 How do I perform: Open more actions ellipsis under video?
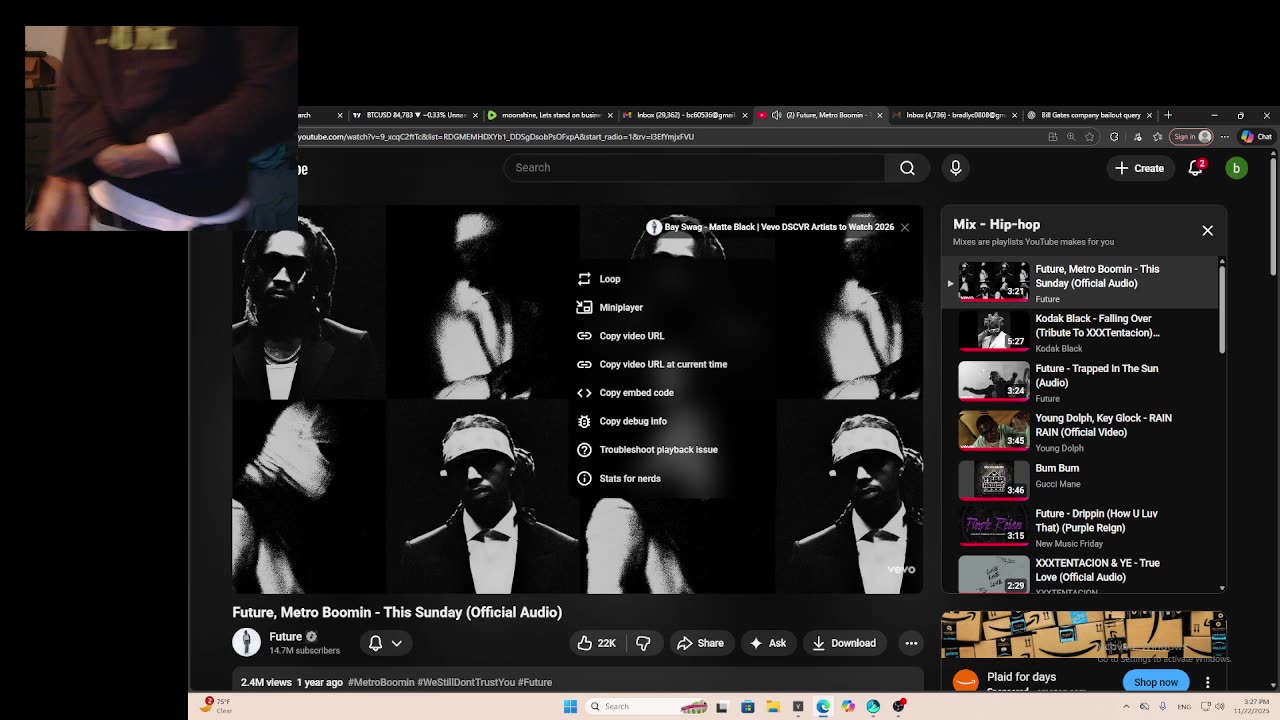[911, 643]
